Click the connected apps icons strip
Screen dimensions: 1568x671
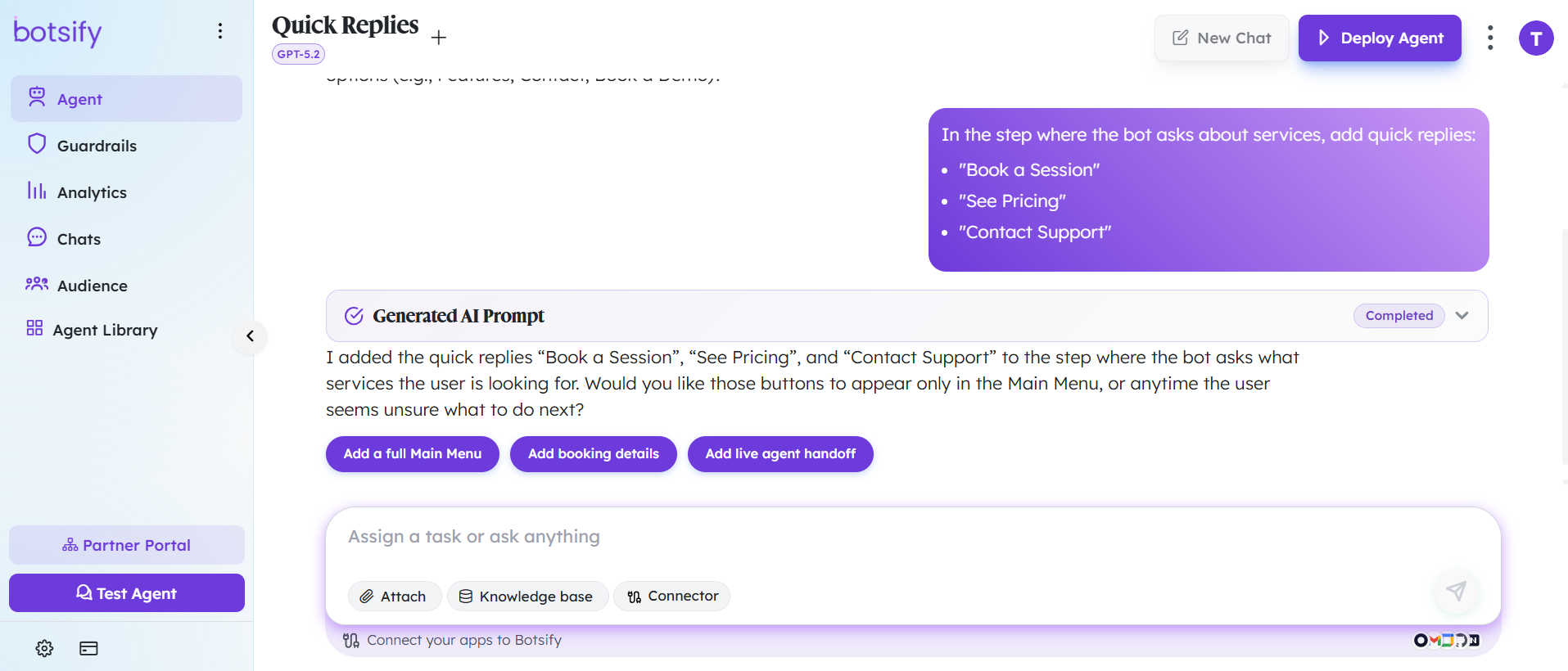(1447, 640)
